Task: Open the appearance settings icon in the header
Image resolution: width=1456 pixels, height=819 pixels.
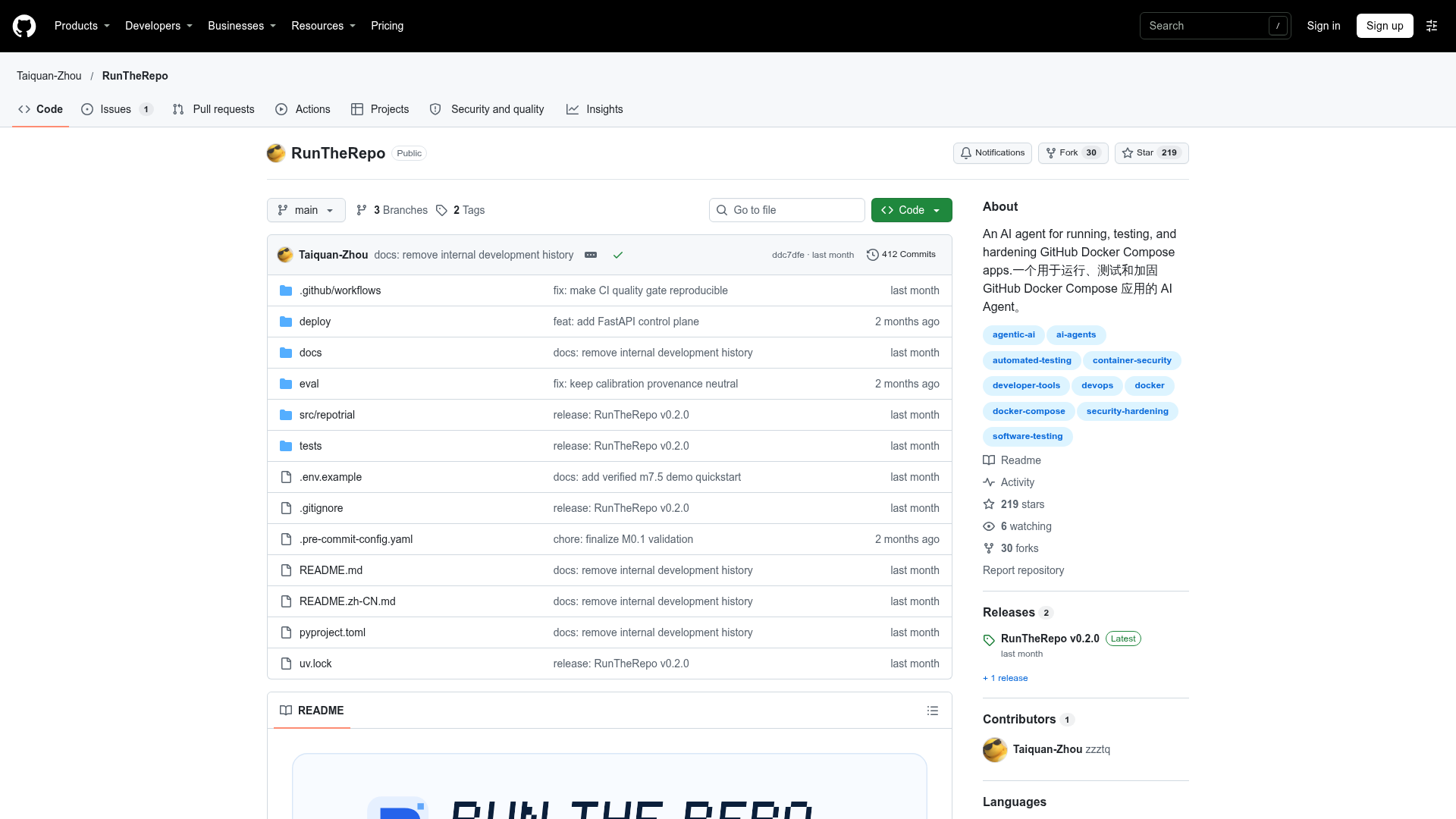Action: coord(1432,26)
